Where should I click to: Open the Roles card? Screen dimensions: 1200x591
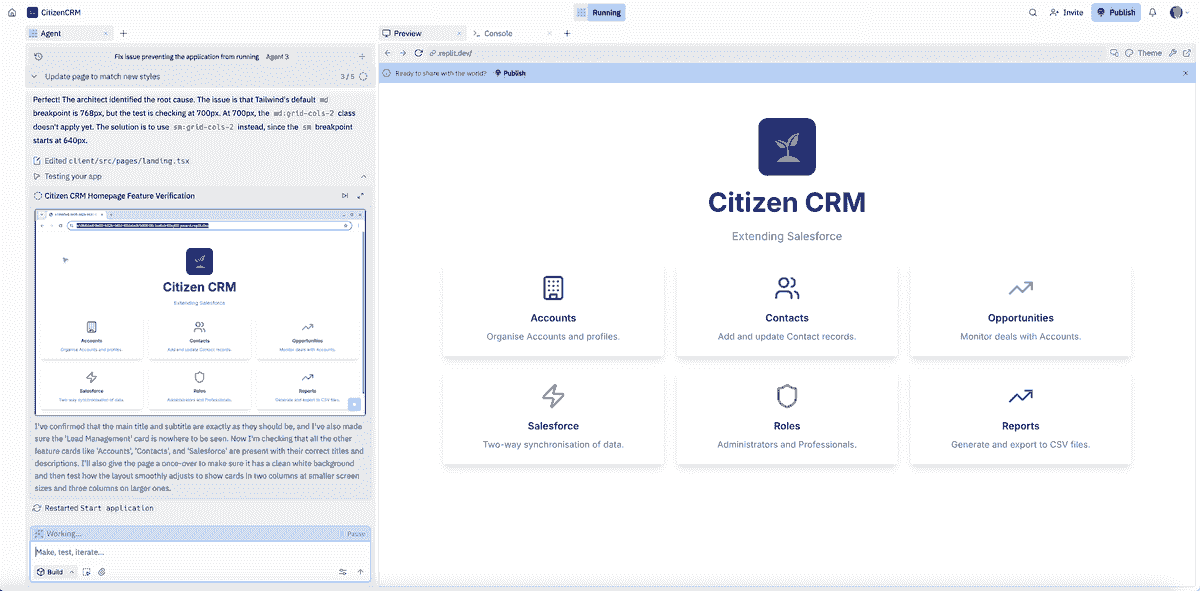[787, 418]
